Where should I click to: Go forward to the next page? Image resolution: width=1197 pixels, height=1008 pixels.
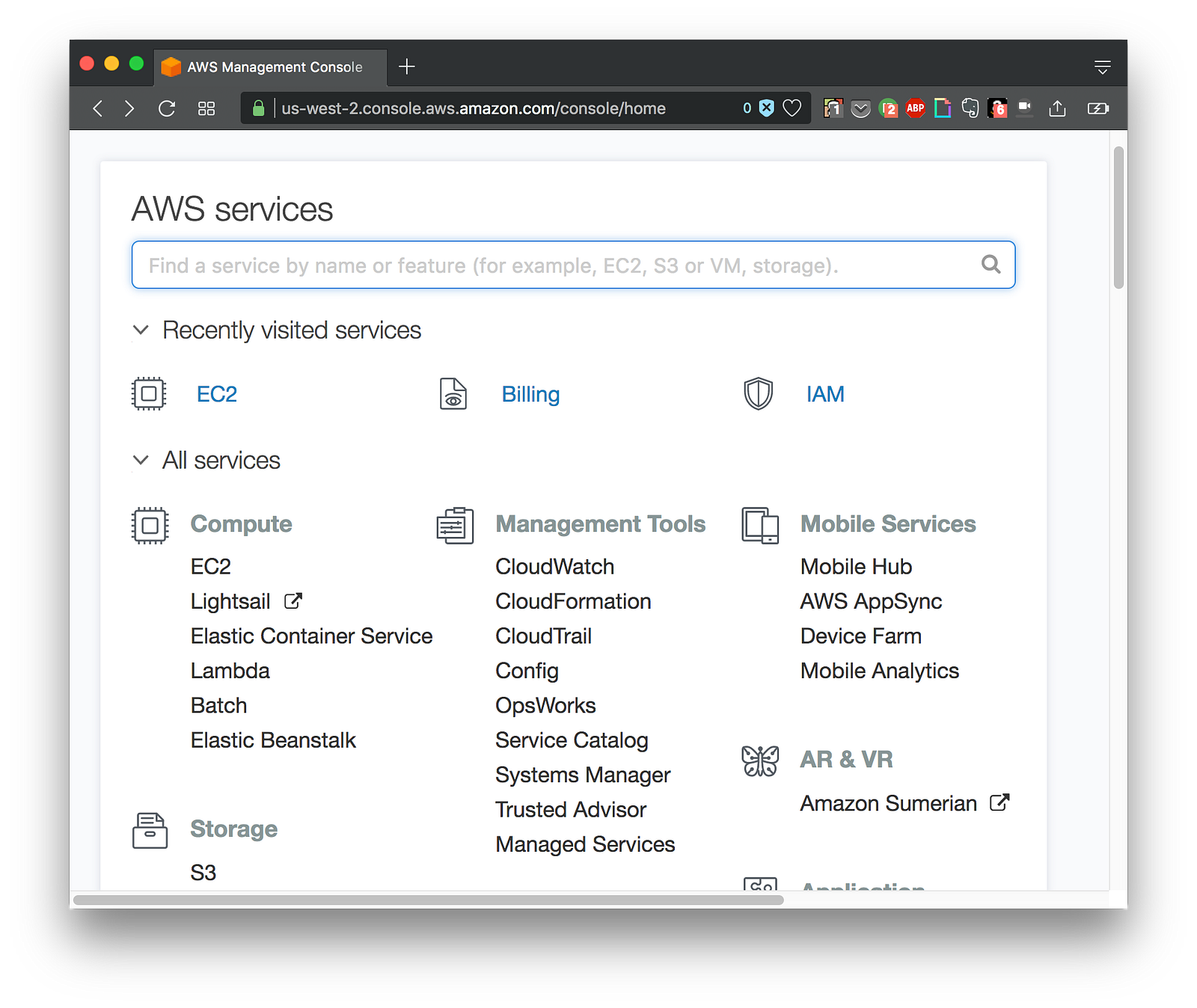coord(129,108)
